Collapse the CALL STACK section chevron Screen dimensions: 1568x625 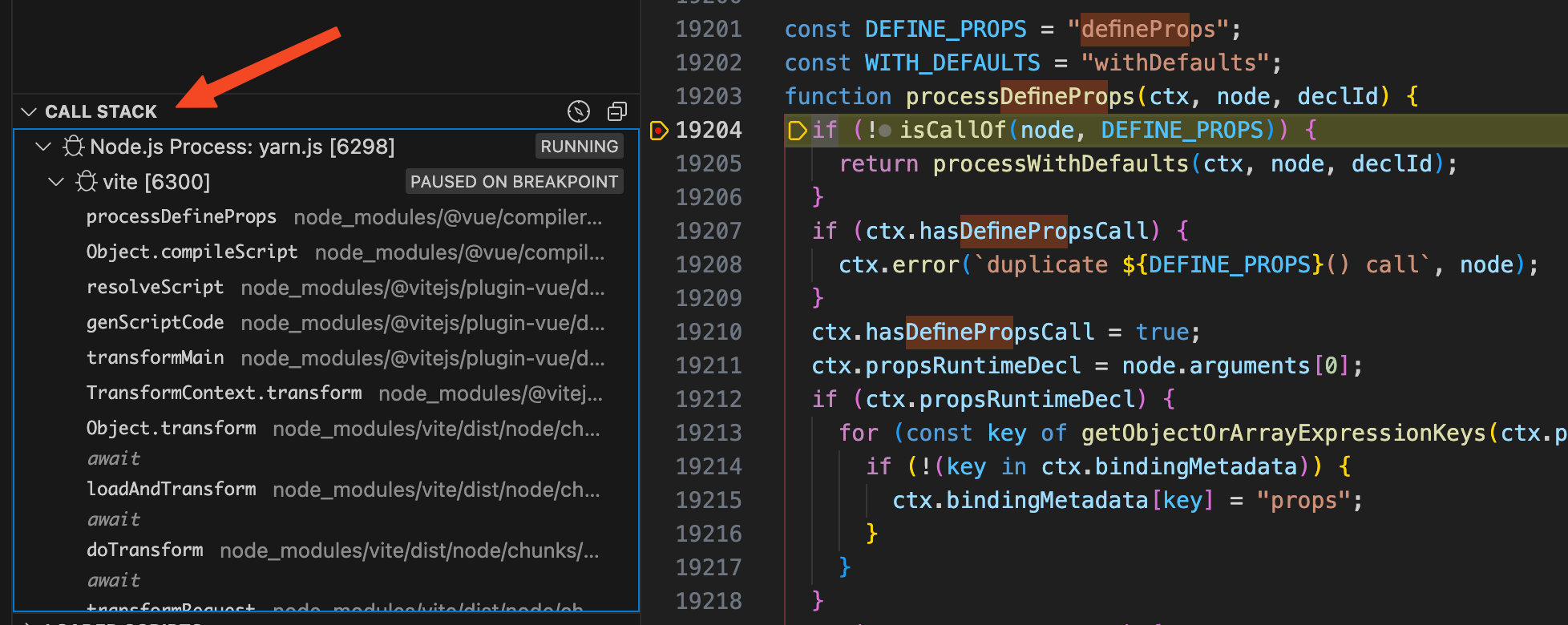click(x=29, y=111)
